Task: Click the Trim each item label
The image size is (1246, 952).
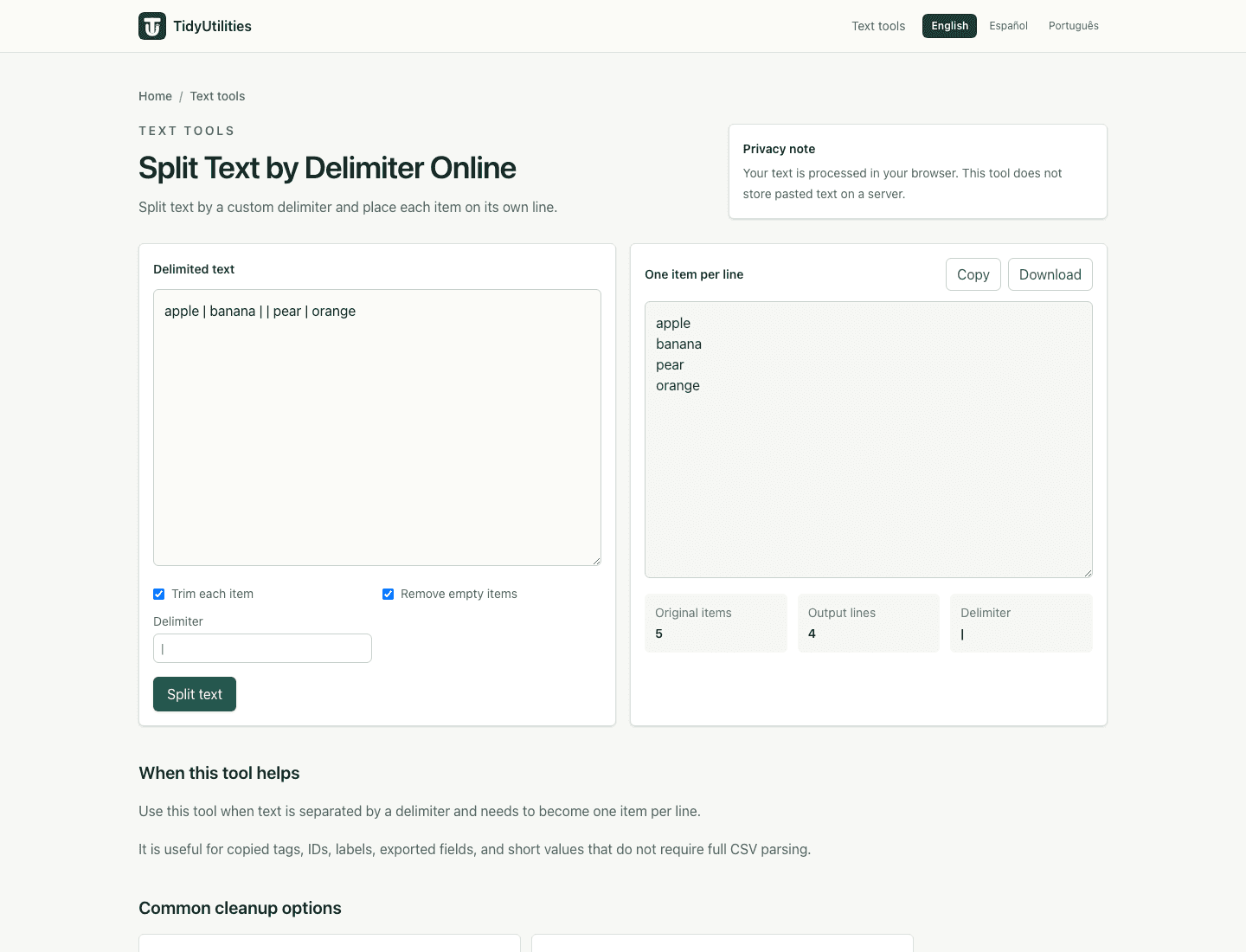Action: point(212,594)
